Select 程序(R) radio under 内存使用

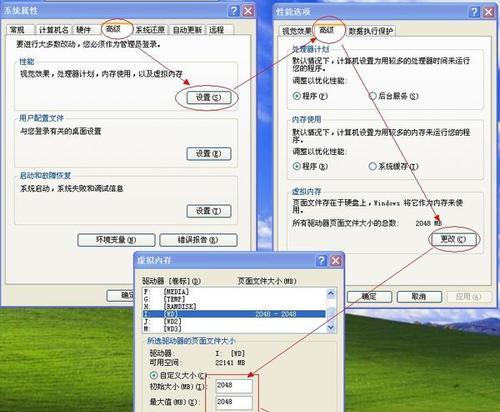310,166
